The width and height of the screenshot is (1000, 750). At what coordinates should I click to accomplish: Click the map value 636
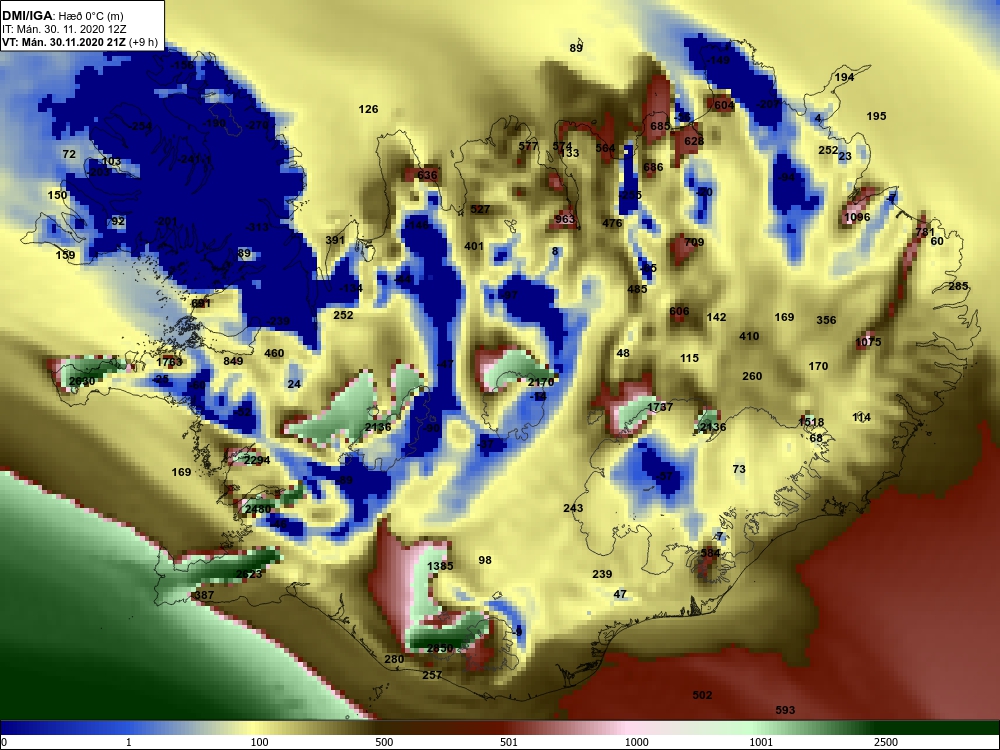point(427,175)
